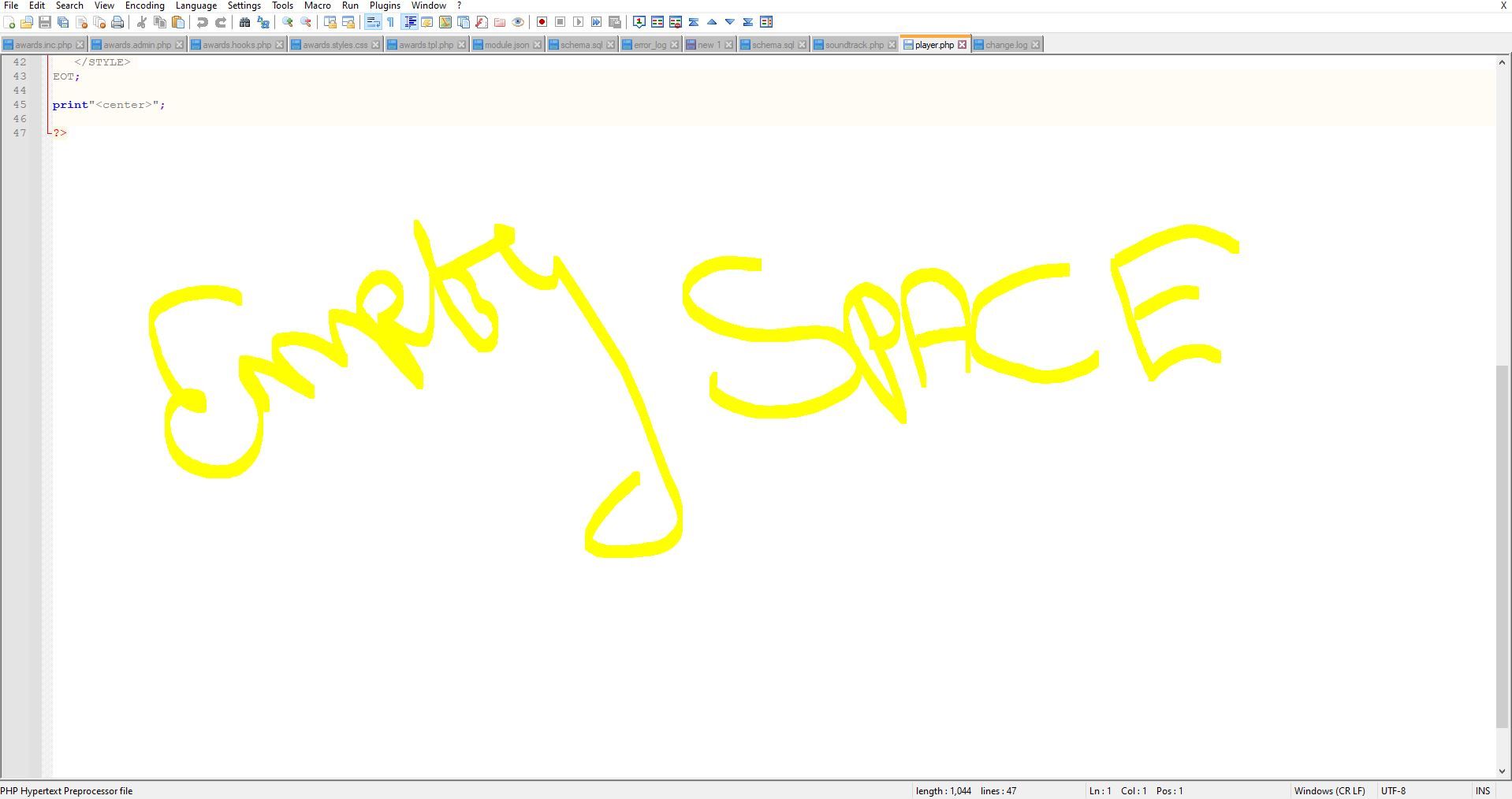Close the player.php tab
Screen dimensions: 1512x799
pos(962,45)
